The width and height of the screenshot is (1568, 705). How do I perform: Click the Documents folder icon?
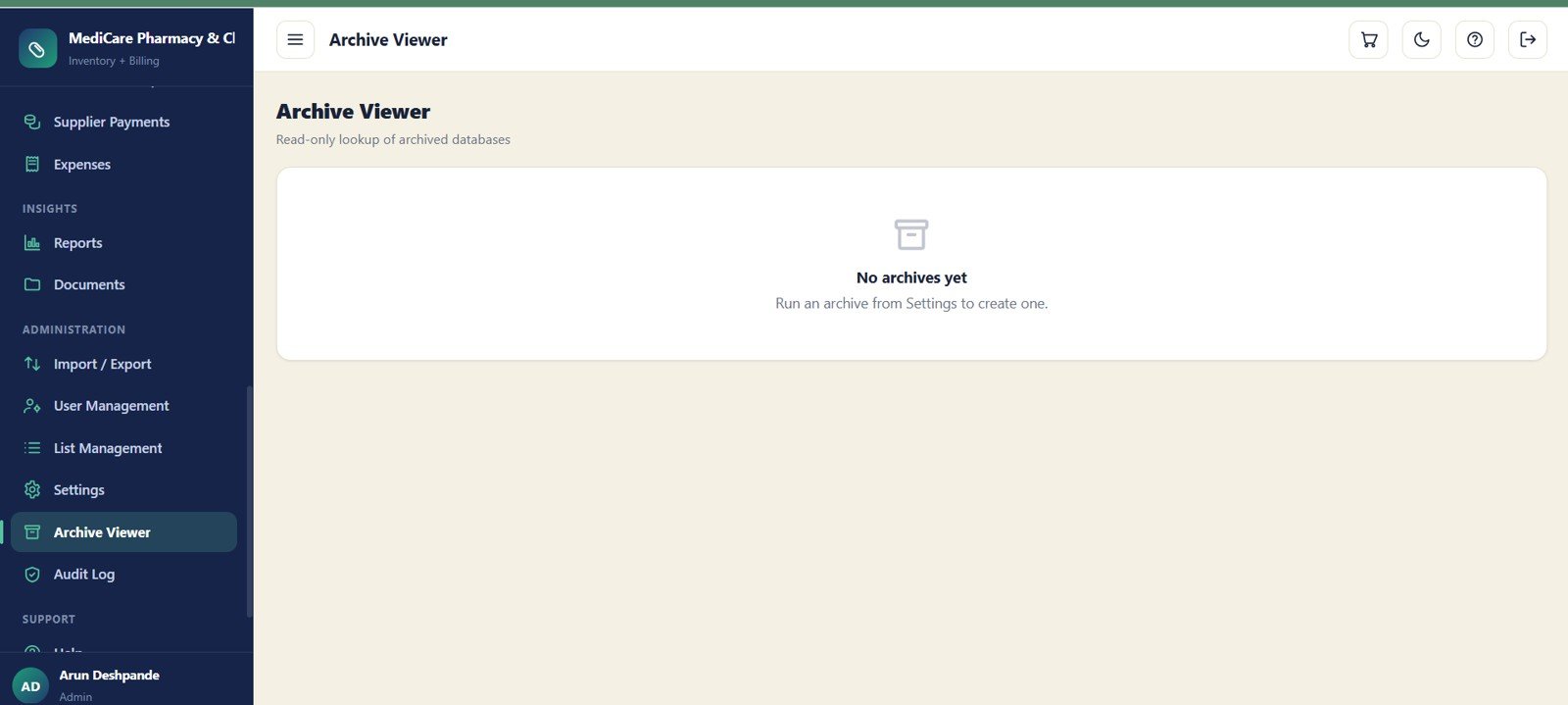pos(32,284)
